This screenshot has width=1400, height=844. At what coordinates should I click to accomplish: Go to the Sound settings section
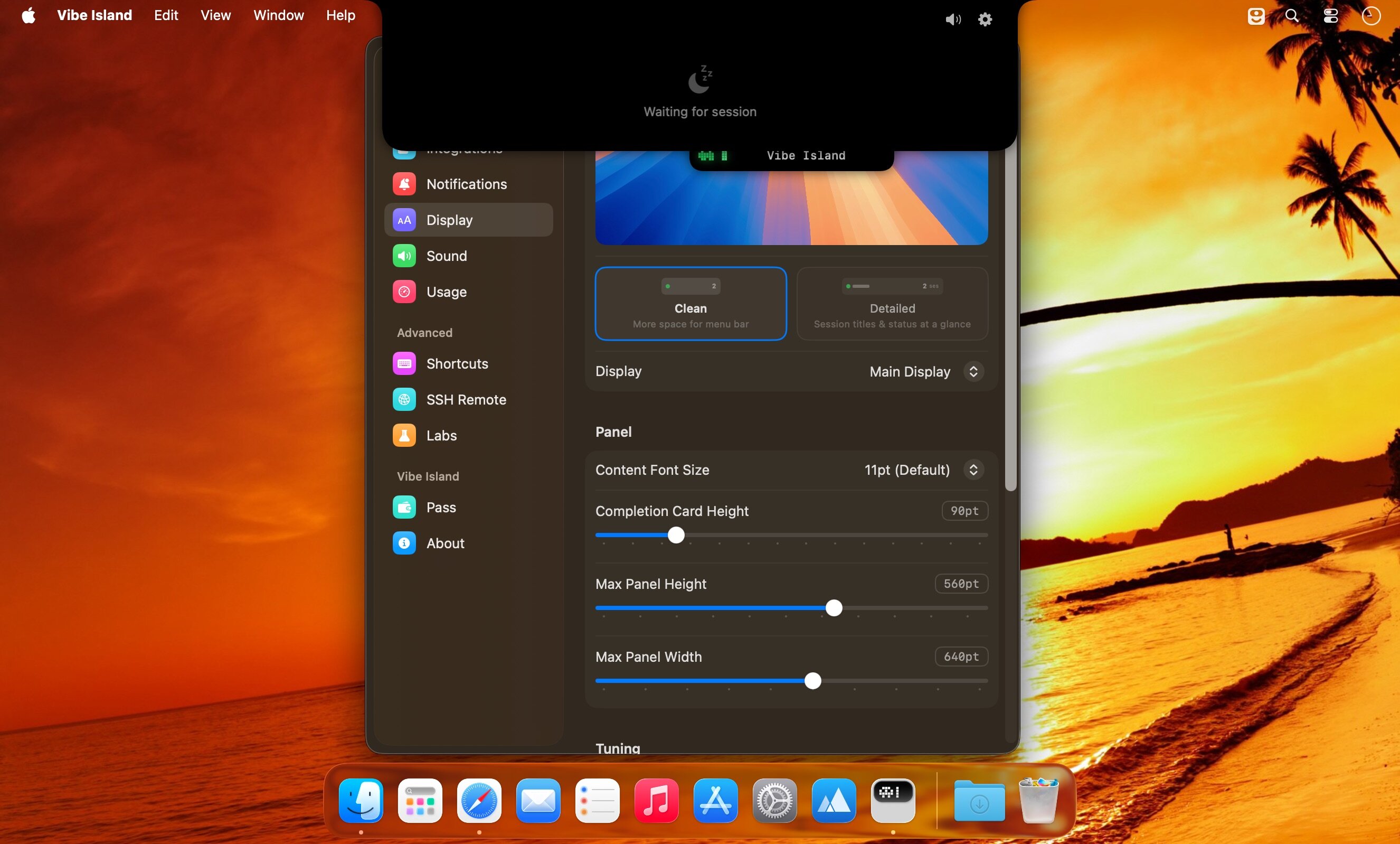pyautogui.click(x=468, y=256)
